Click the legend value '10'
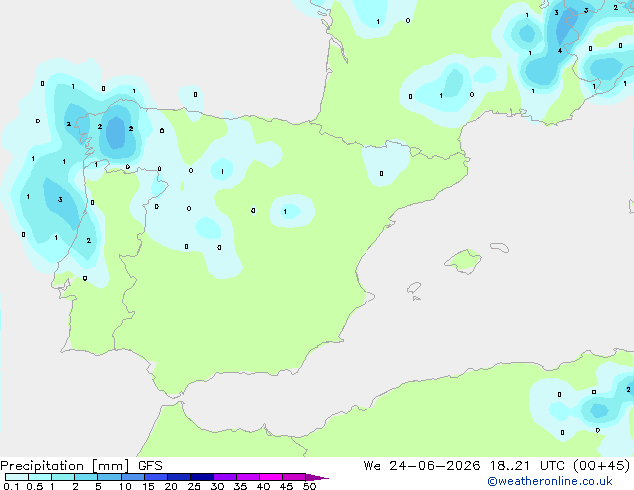The height and width of the screenshot is (490, 634). point(125,486)
